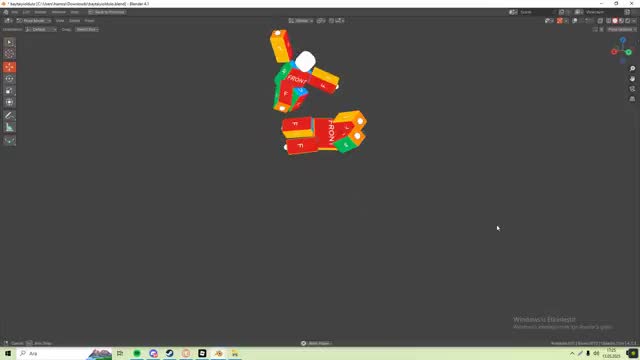Open the Select menu in viewport header
640x360 pixels.
74,20
